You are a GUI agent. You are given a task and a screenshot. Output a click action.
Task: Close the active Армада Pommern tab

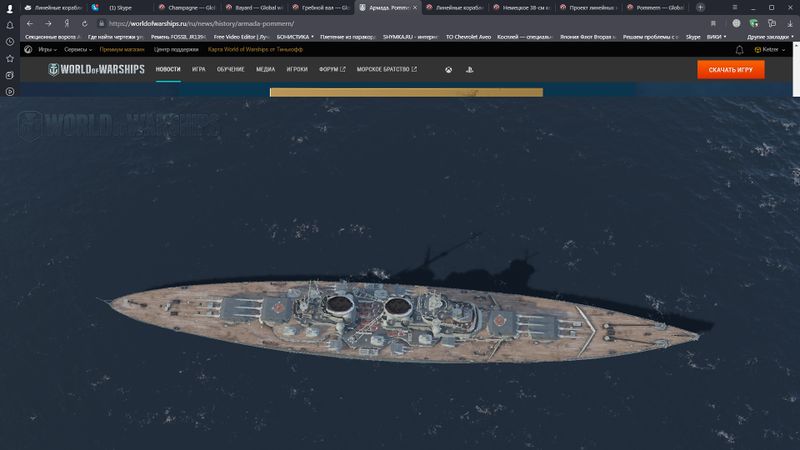pos(415,8)
